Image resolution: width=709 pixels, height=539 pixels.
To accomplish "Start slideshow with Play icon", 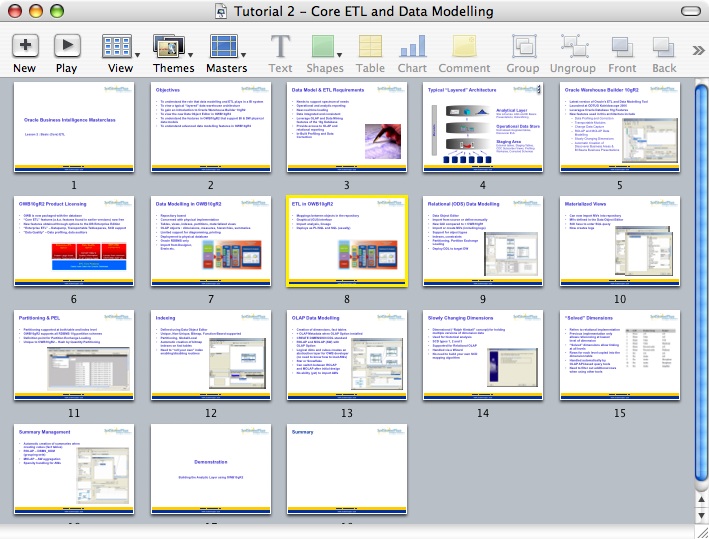I will [67, 46].
